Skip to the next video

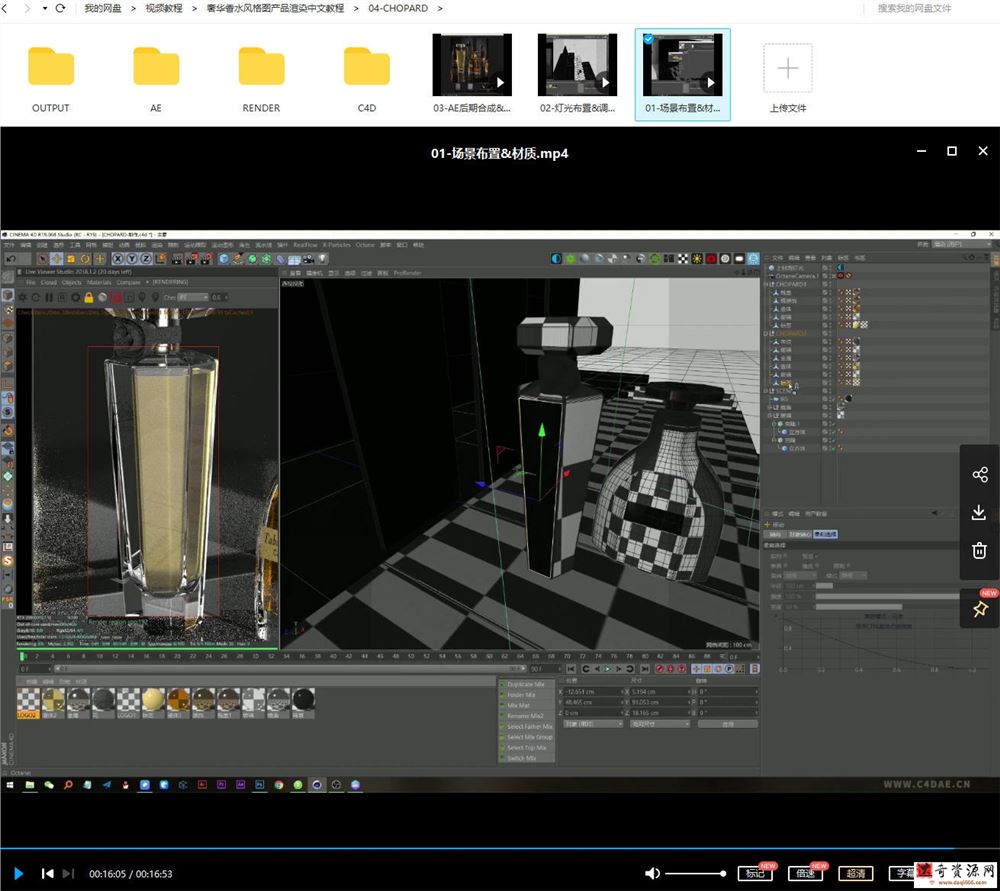click(x=68, y=873)
